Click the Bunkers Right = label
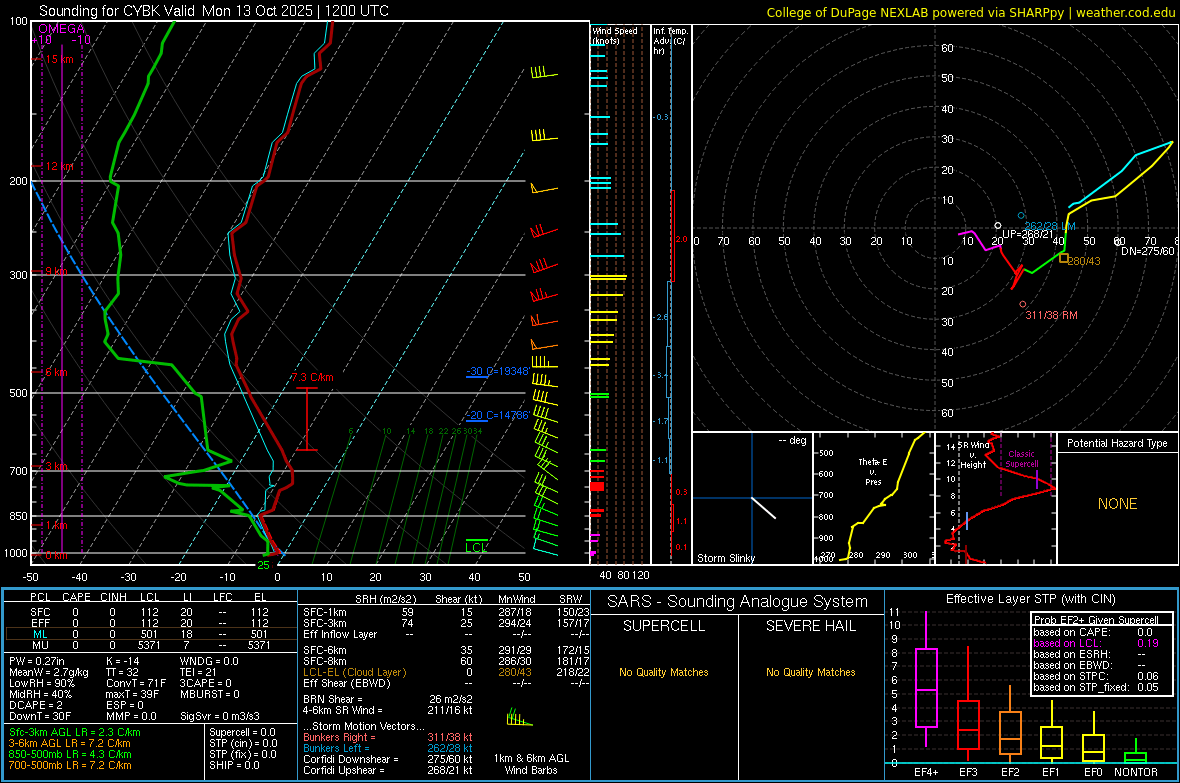Image resolution: width=1180 pixels, height=783 pixels. click(x=338, y=737)
